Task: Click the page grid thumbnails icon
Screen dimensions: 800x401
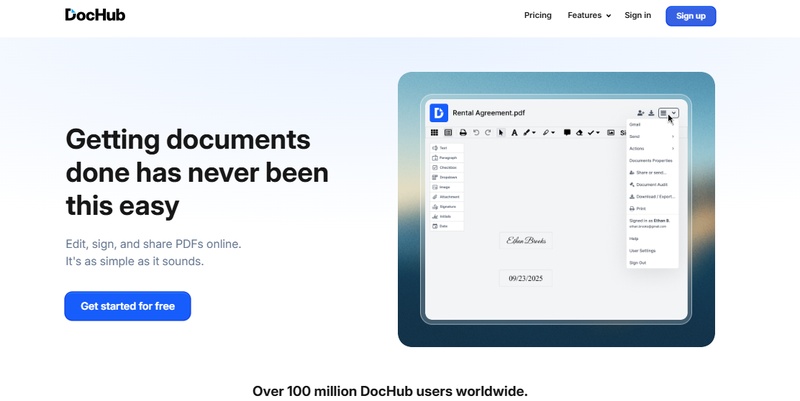Action: tap(435, 132)
